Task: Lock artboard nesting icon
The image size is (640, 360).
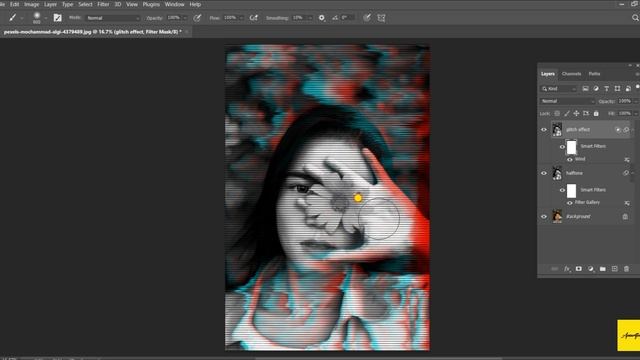Action: click(x=586, y=113)
